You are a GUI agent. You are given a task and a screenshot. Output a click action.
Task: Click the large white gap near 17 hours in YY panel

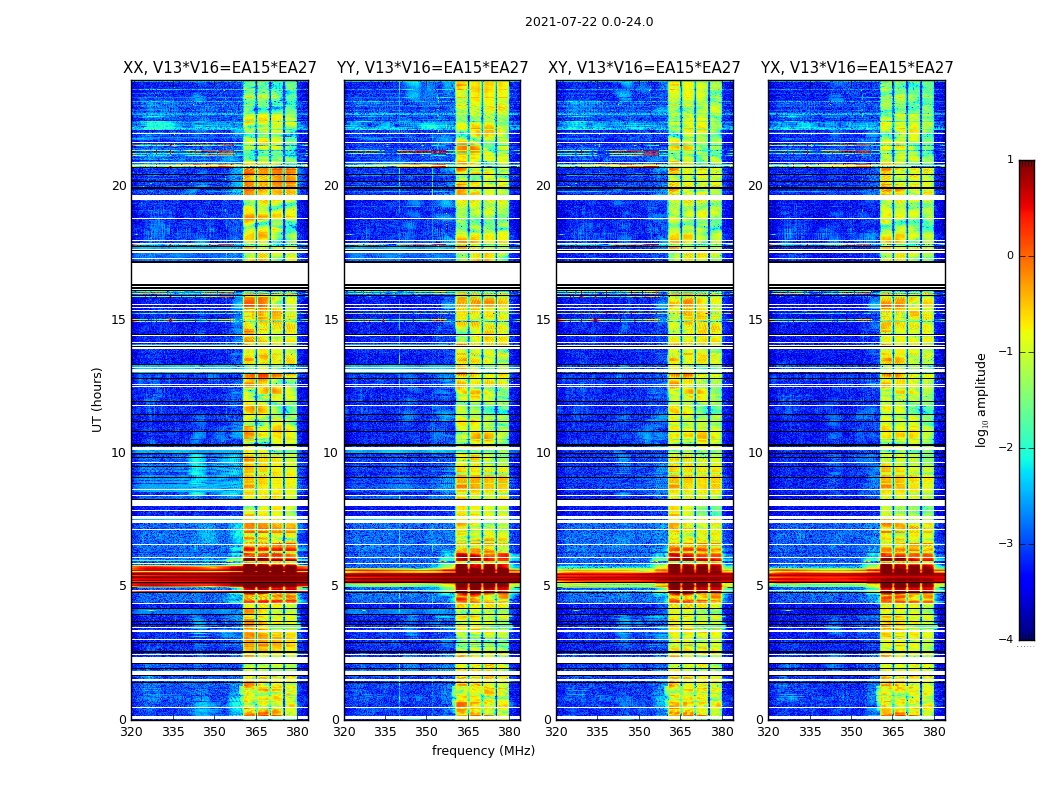433,274
